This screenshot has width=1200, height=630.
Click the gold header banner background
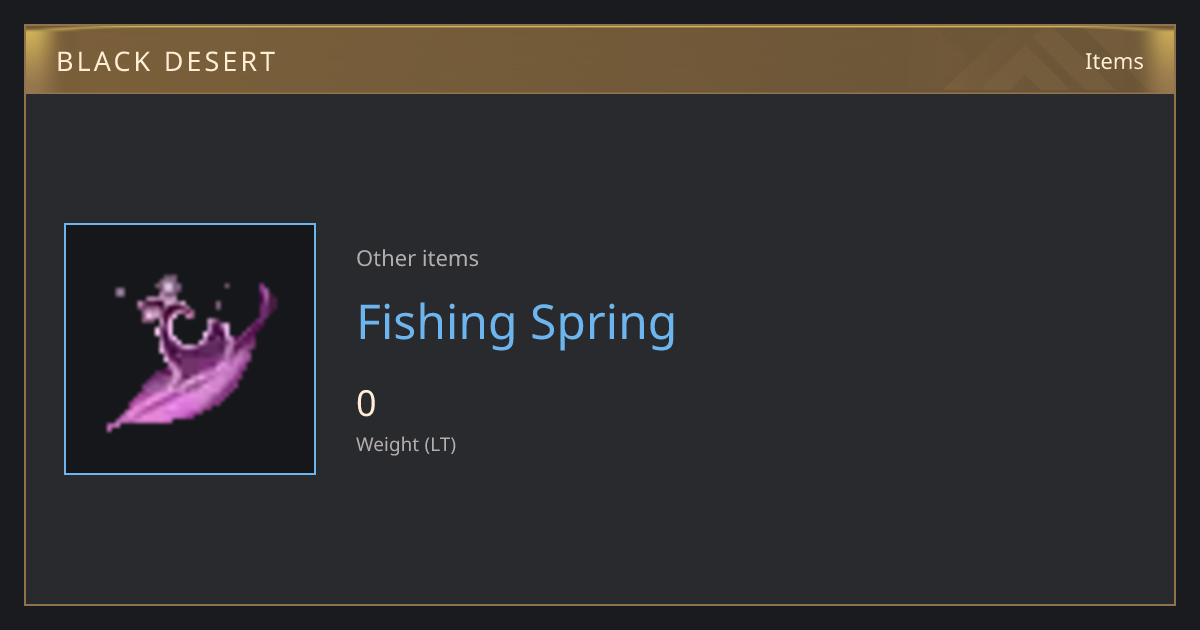point(600,60)
